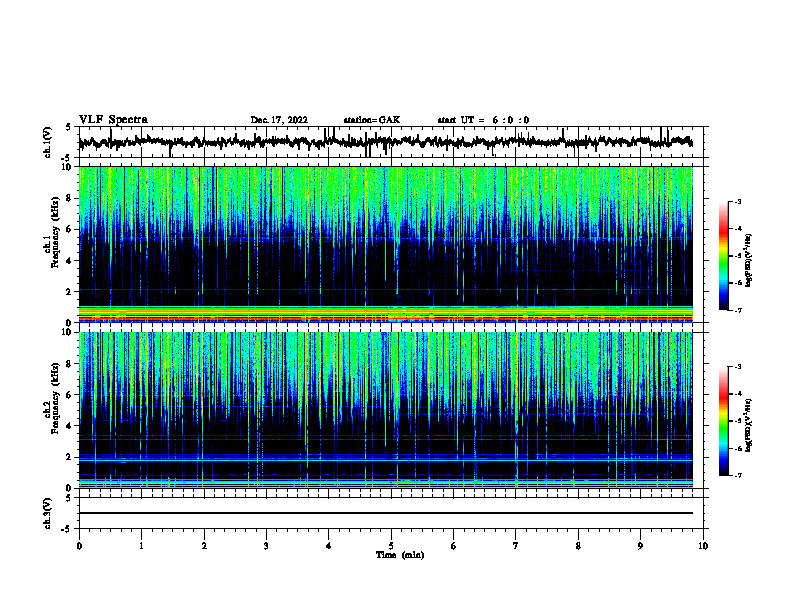Click time axis tick label "1"
The height and width of the screenshot is (612, 792).
pos(141,546)
